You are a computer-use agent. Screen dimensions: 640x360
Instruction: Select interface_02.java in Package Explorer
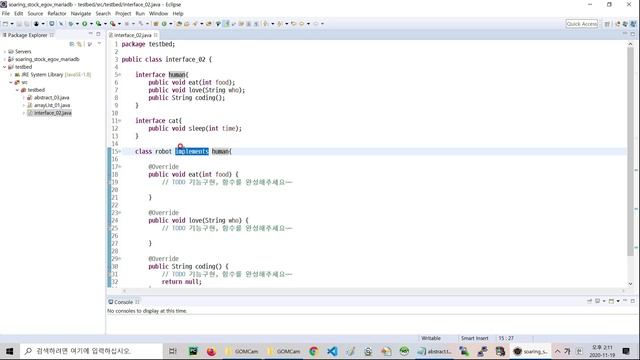pyautogui.click(x=49, y=113)
